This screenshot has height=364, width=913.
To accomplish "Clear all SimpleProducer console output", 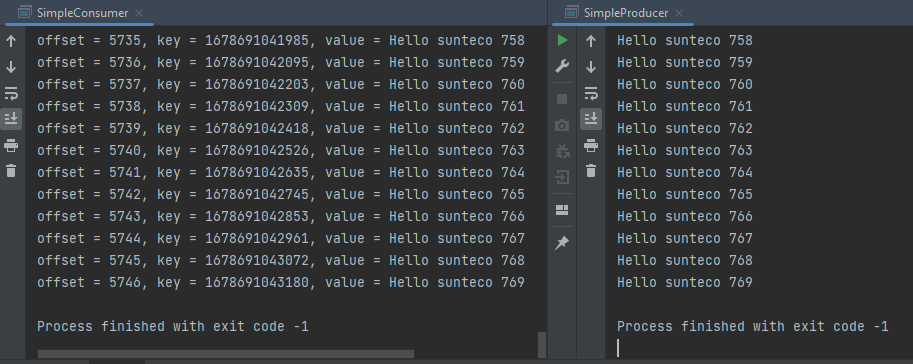I will tap(591, 171).
